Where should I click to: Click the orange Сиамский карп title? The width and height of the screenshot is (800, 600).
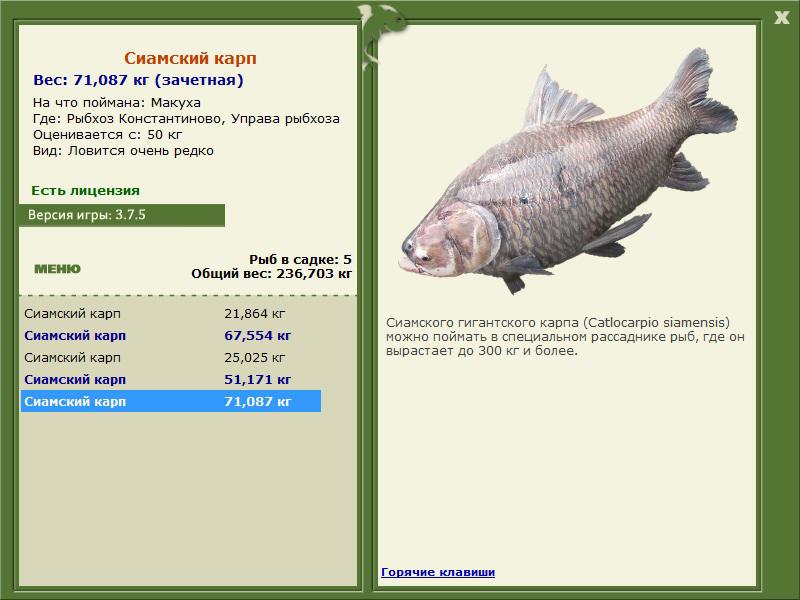(190, 58)
